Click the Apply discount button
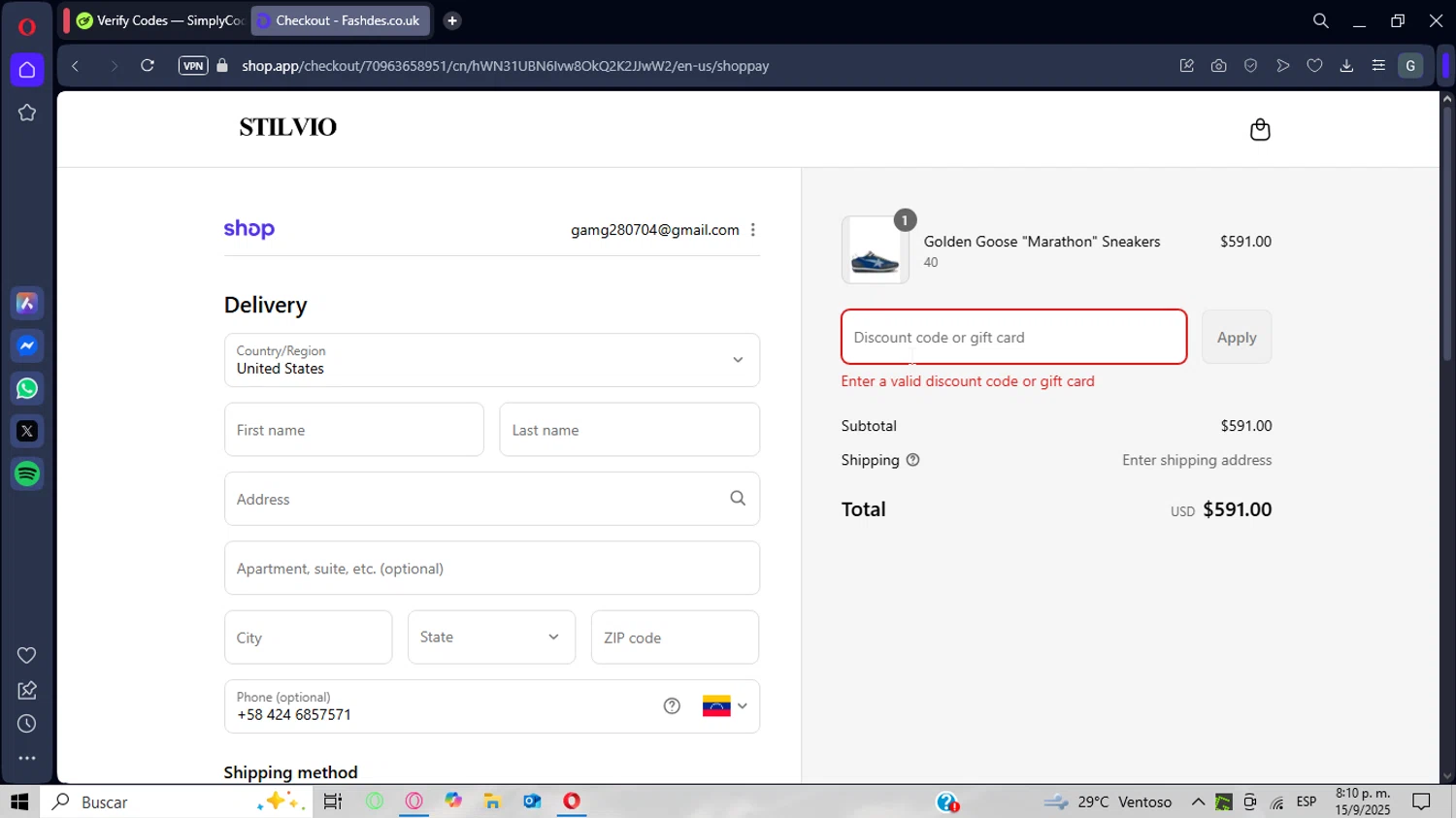 pyautogui.click(x=1237, y=337)
